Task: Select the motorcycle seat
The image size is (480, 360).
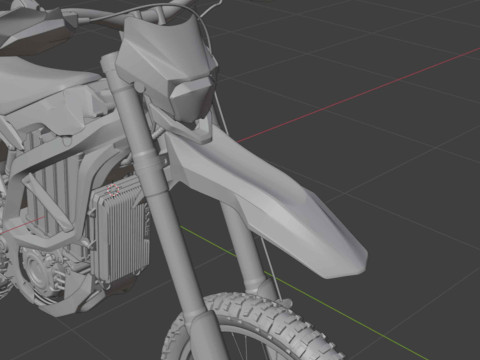Action: pos(43,82)
